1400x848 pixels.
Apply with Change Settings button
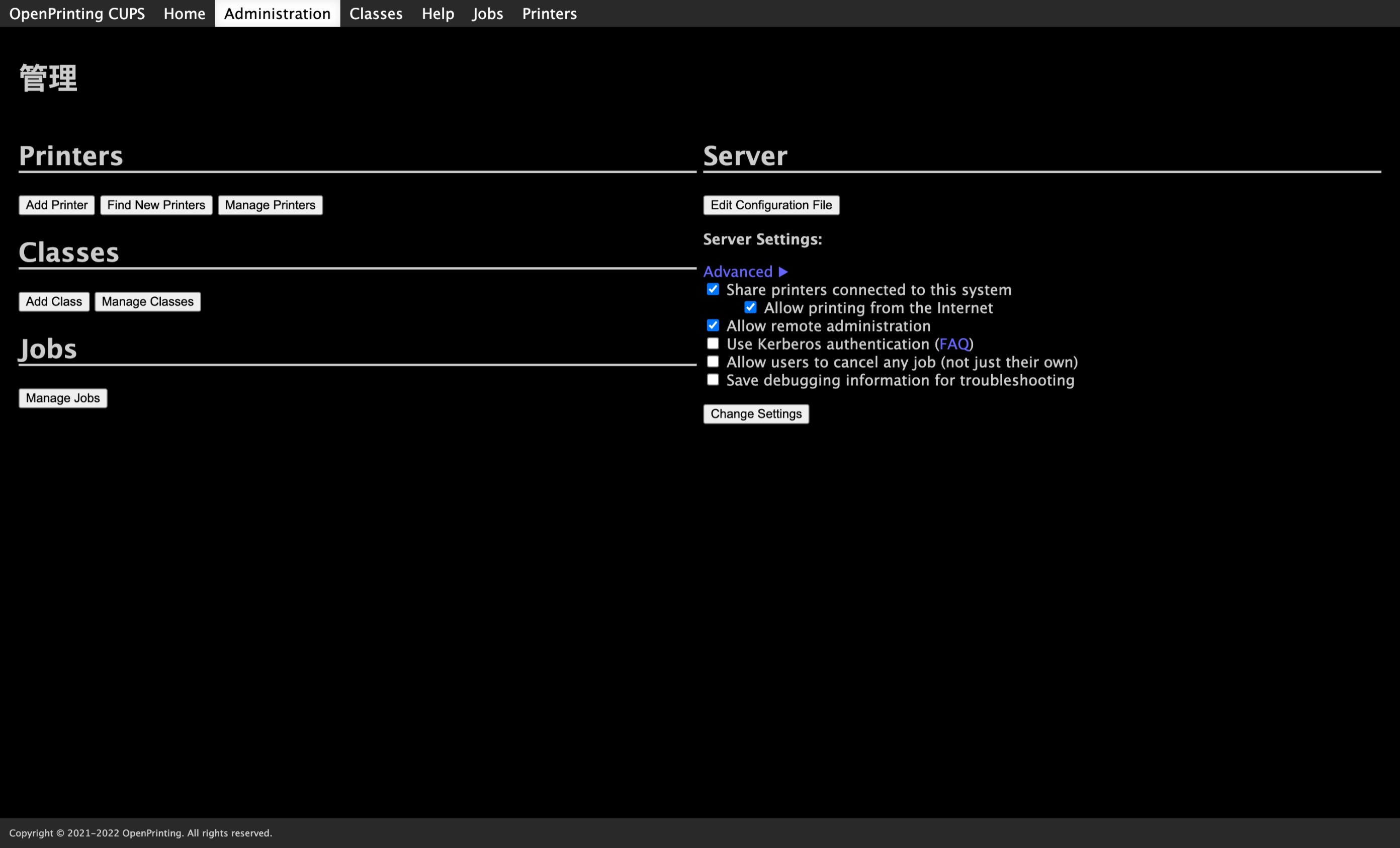756,414
